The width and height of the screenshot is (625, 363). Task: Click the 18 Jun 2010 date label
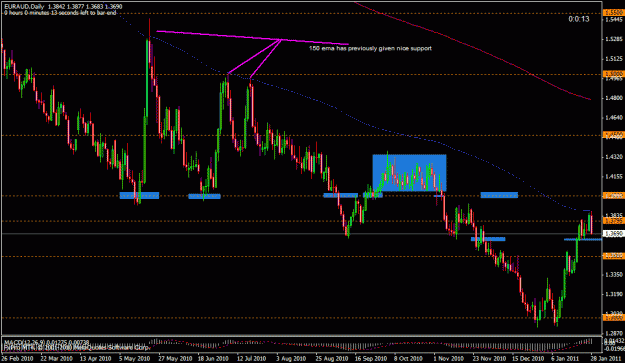coord(213,358)
